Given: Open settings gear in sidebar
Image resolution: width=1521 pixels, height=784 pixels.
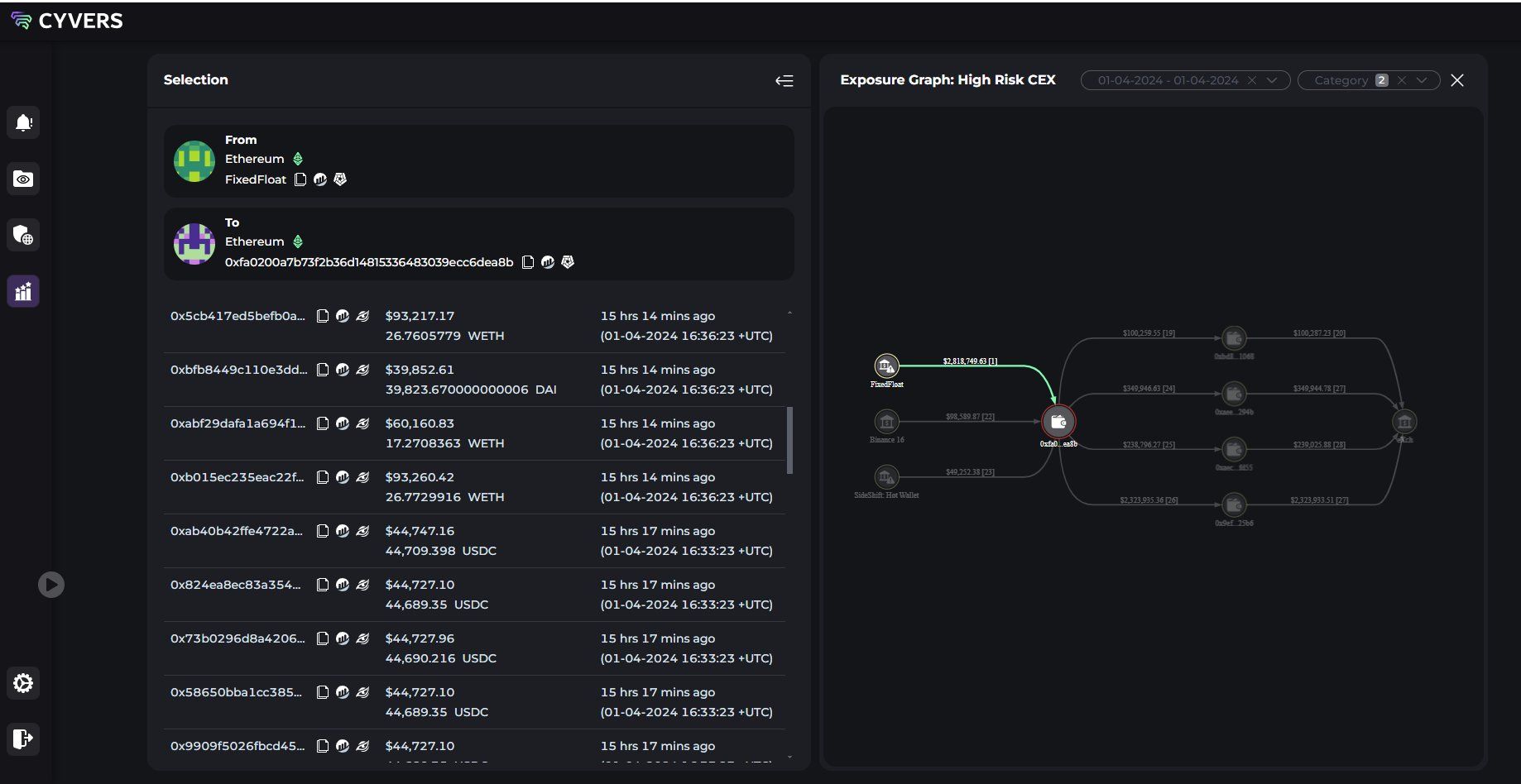Looking at the screenshot, I should 23,683.
